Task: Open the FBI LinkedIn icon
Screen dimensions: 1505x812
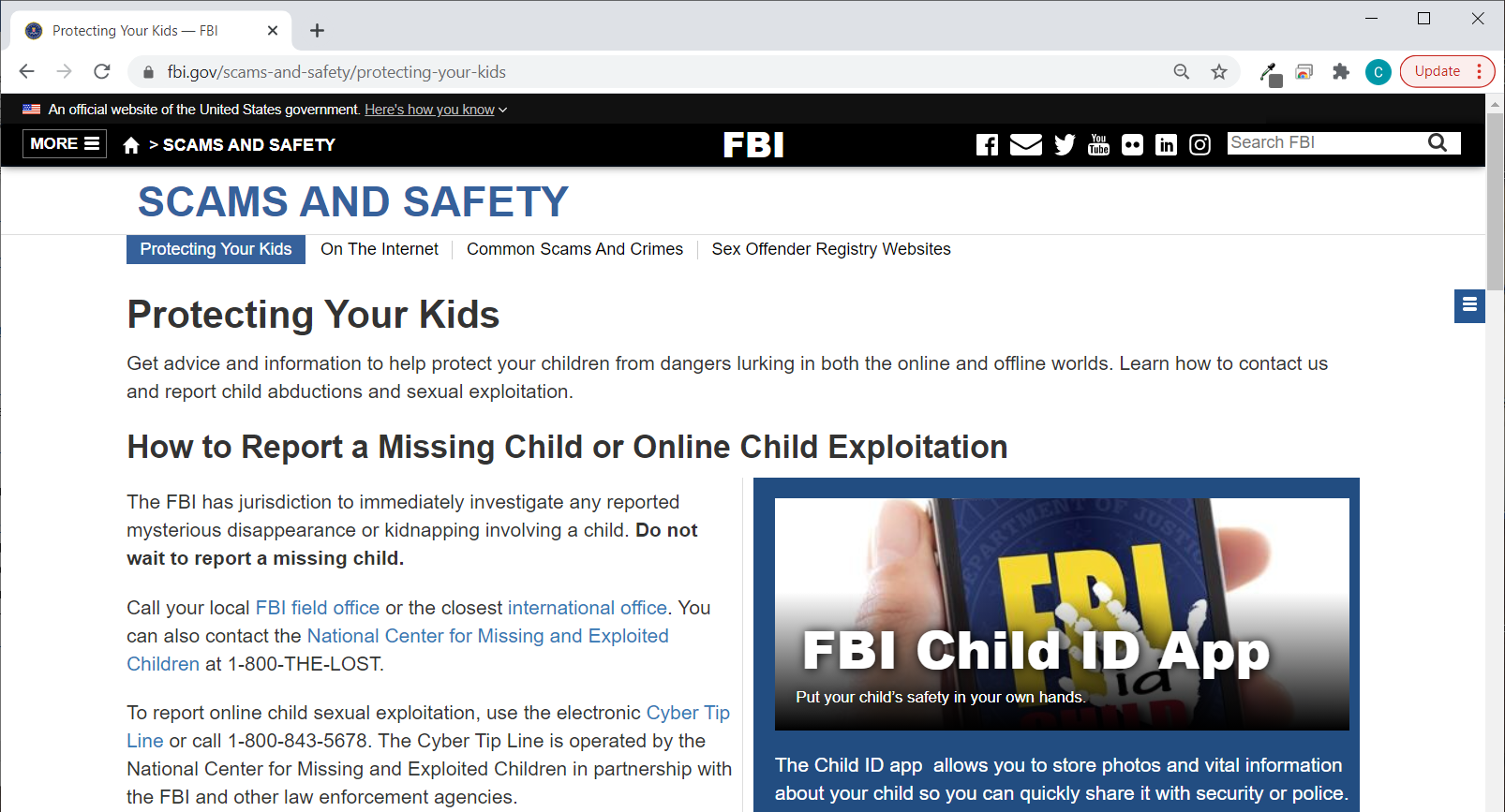Action: point(1166,144)
